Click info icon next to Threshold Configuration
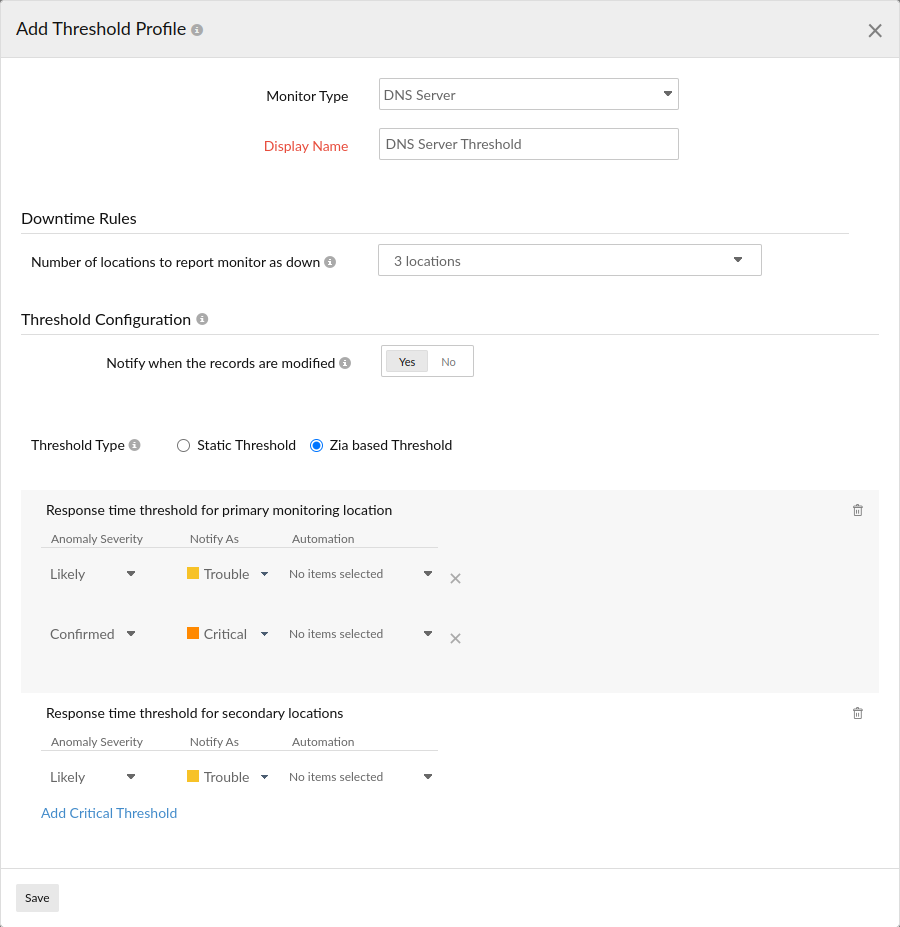 pos(202,320)
